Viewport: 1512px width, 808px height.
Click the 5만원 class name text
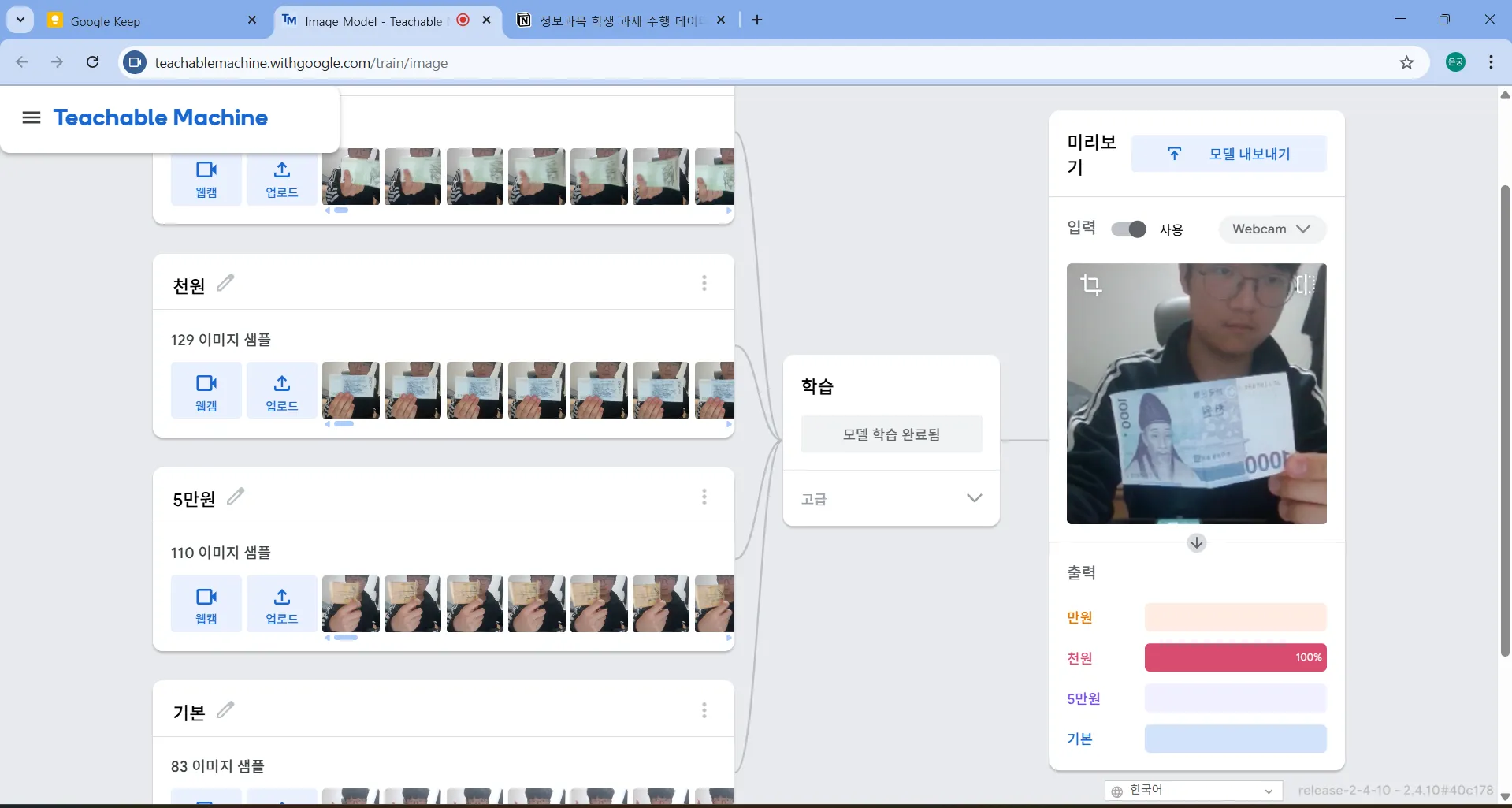[x=194, y=499]
